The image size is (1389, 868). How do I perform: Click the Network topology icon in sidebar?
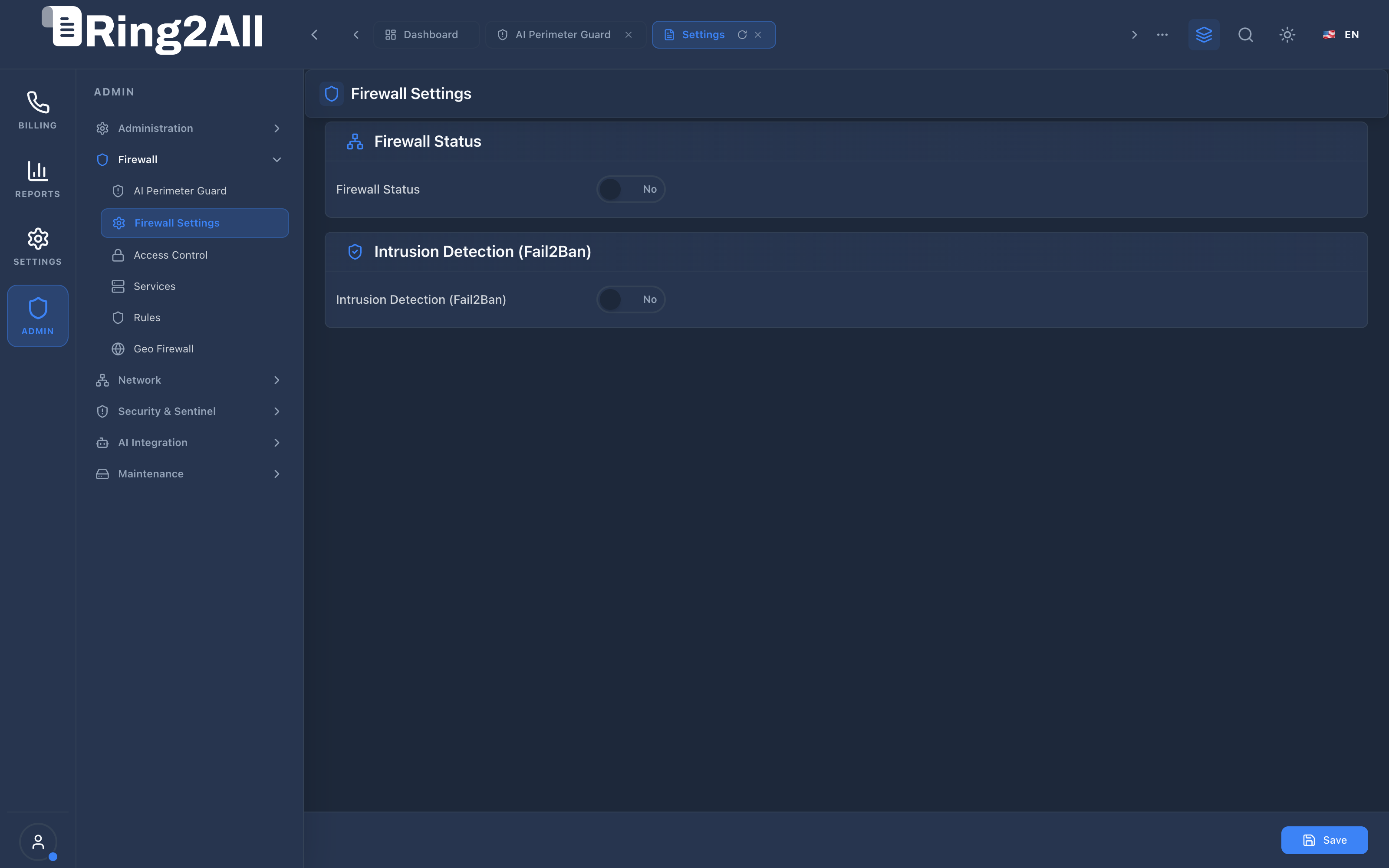pos(102,380)
